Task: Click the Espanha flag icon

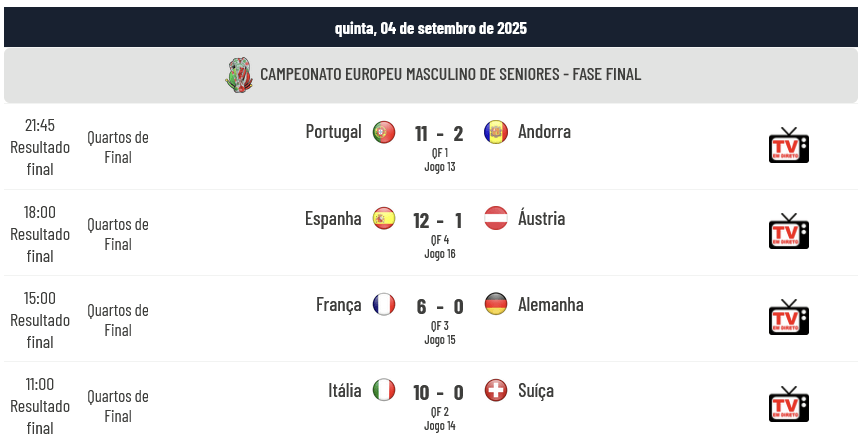Action: [384, 218]
